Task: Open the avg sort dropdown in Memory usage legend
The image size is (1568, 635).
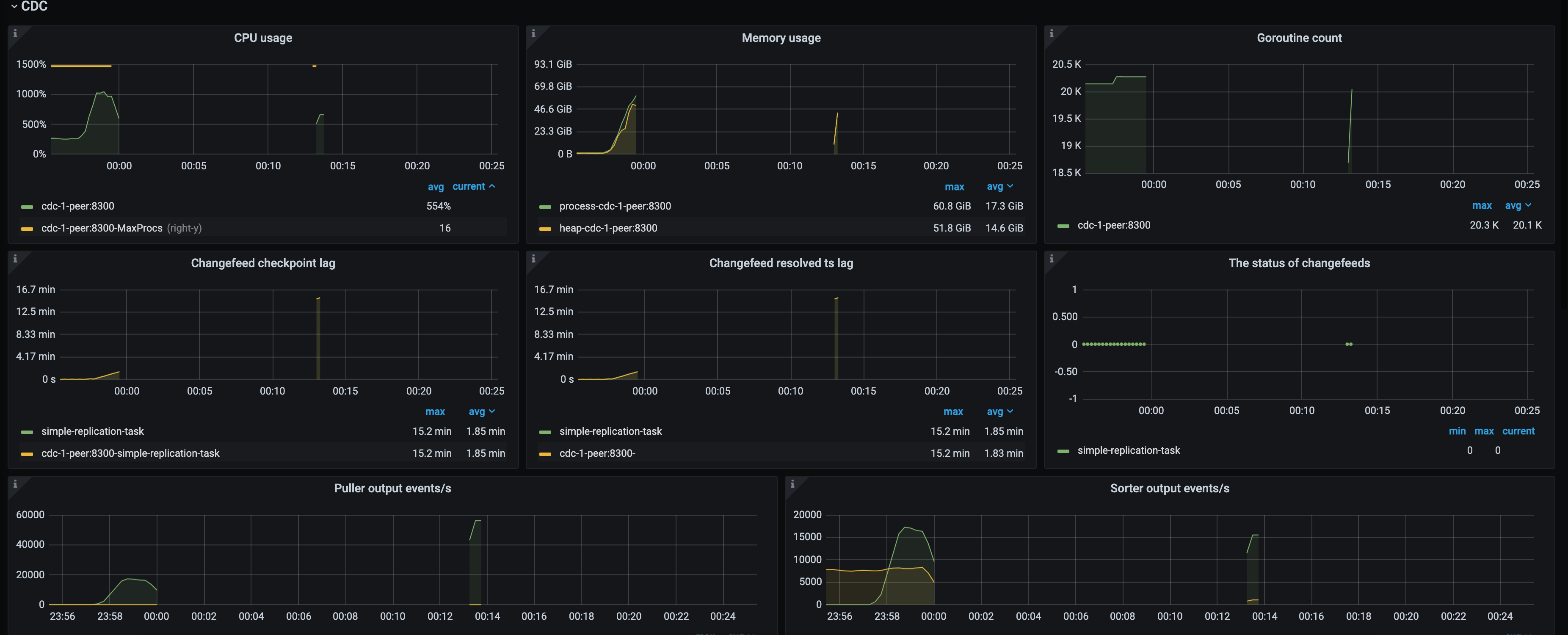Action: 999,186
